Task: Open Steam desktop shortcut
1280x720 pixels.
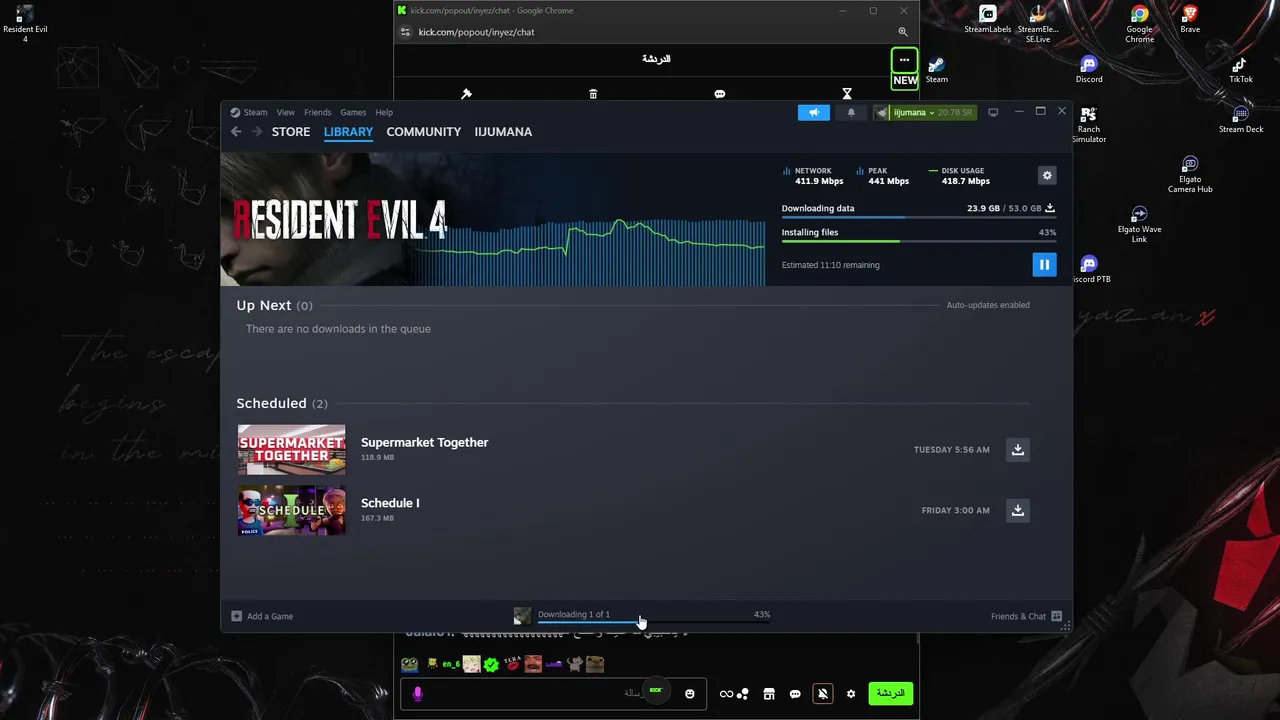Action: coord(937,69)
